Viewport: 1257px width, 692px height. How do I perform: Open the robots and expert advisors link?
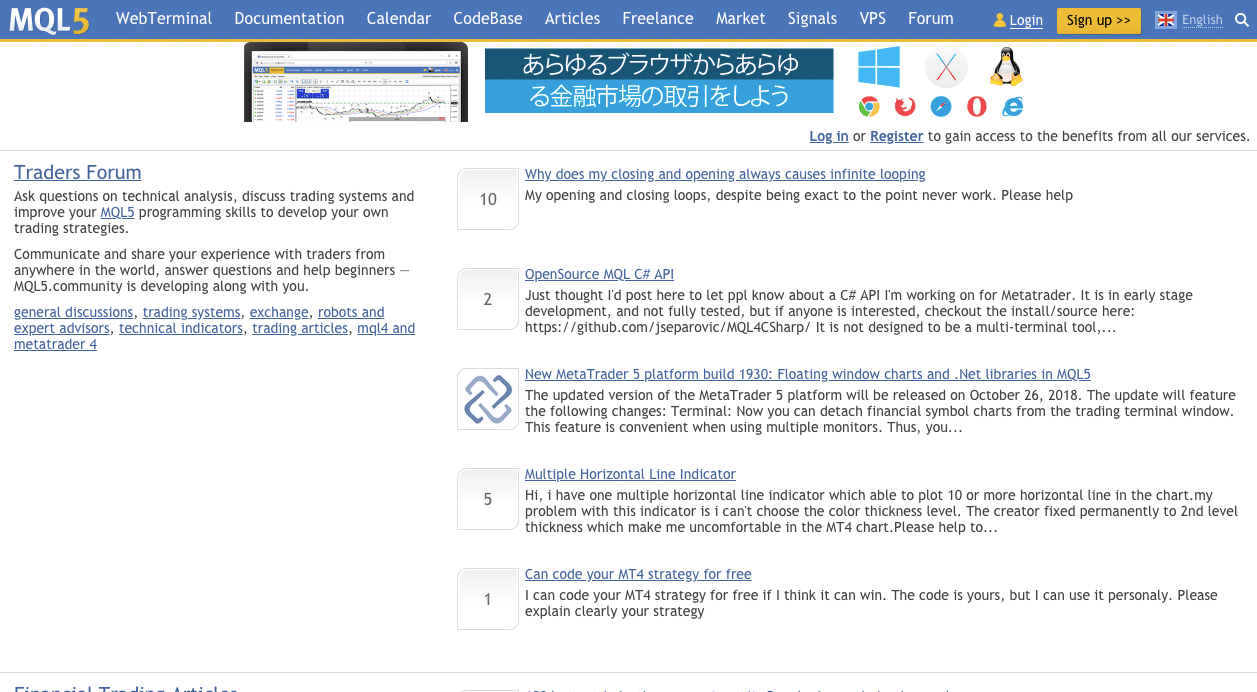pyautogui.click(x=351, y=312)
